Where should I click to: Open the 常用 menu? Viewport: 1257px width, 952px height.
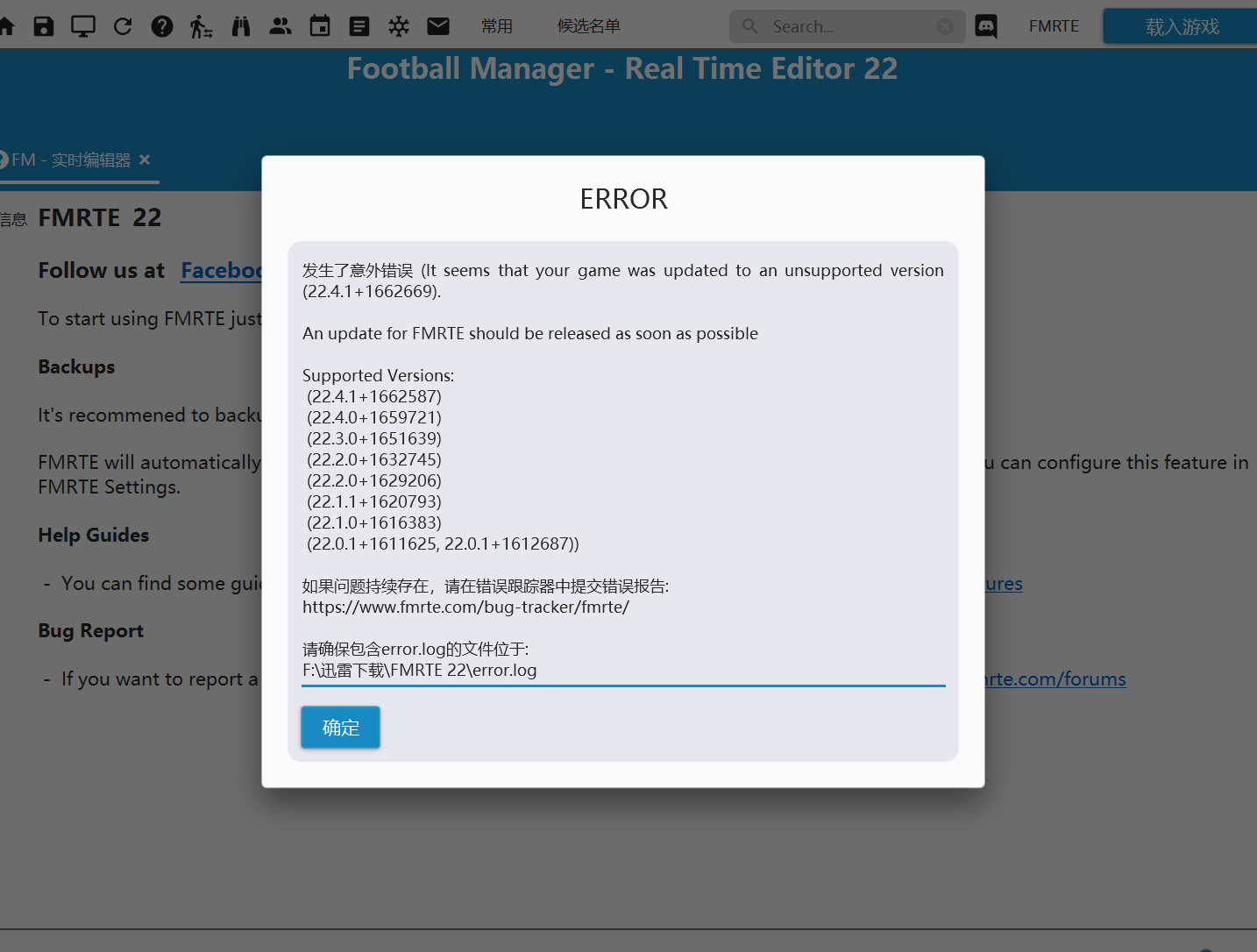point(497,26)
